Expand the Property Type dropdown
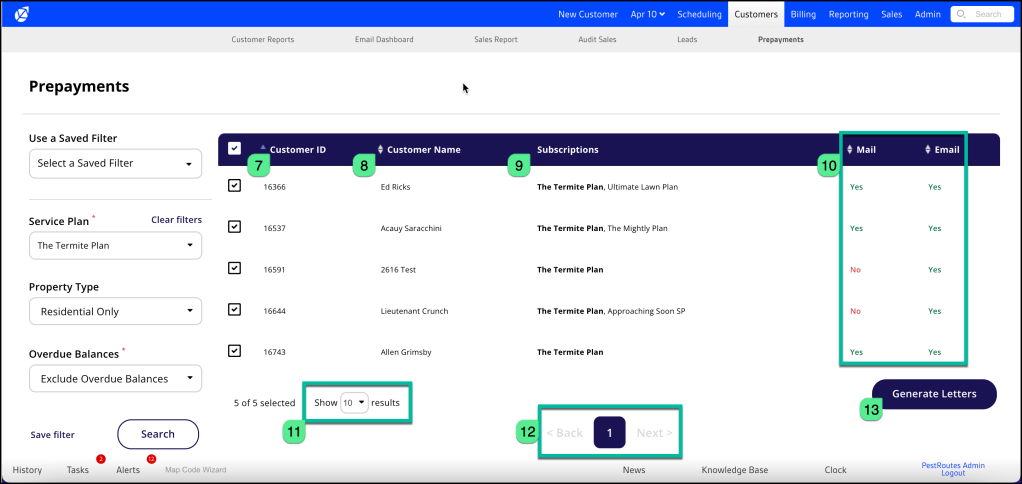Image resolution: width=1022 pixels, height=484 pixels. coord(115,312)
